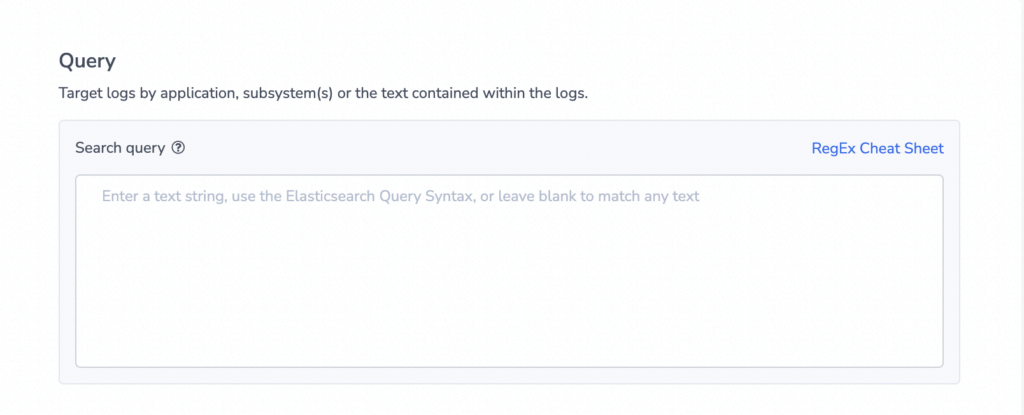The width and height of the screenshot is (1024, 415).
Task: Click the Search query label
Action: 120,148
